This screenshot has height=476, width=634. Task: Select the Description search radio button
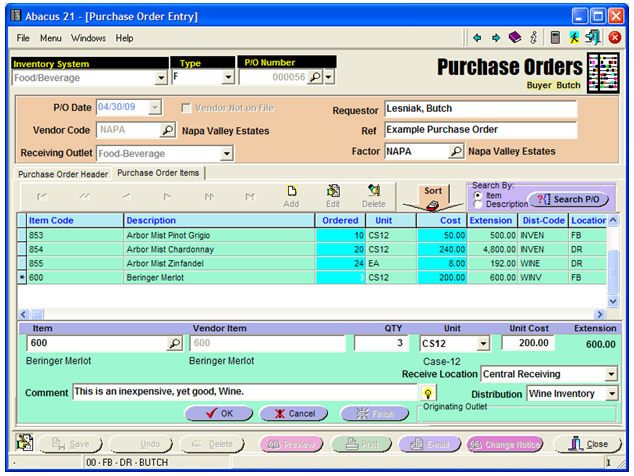[476, 204]
